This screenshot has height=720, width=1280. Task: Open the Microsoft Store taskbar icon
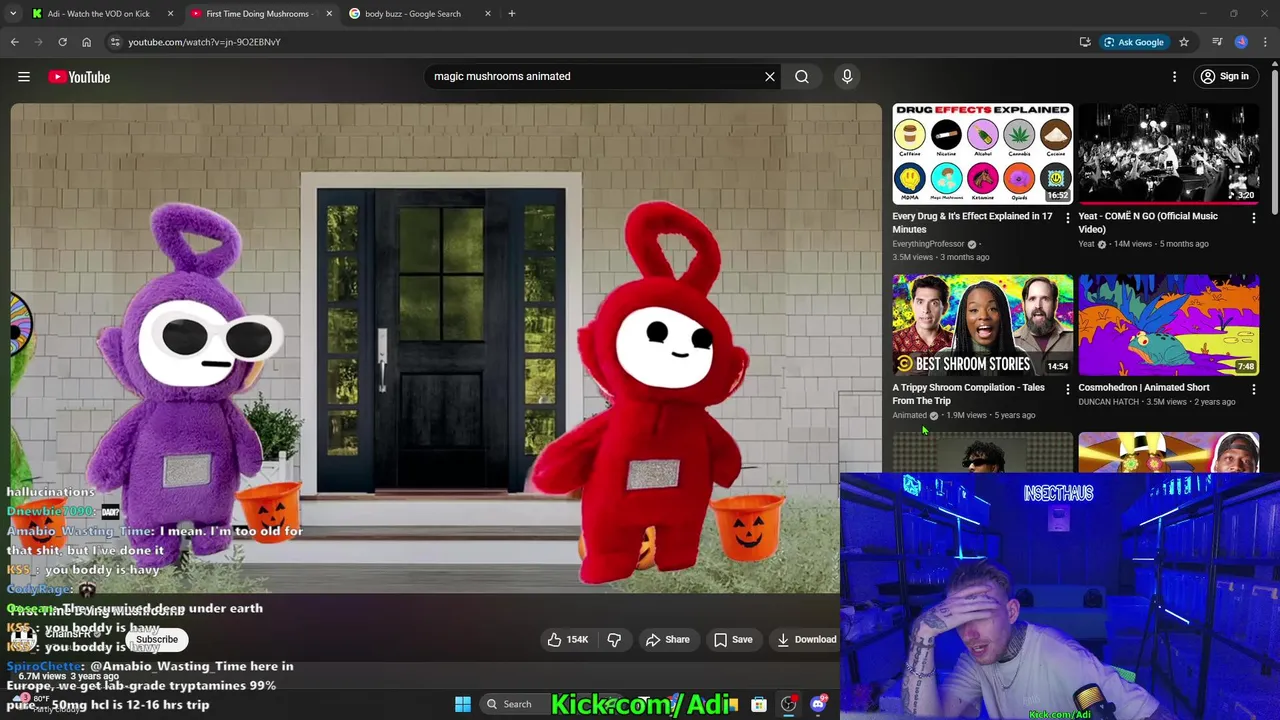759,704
